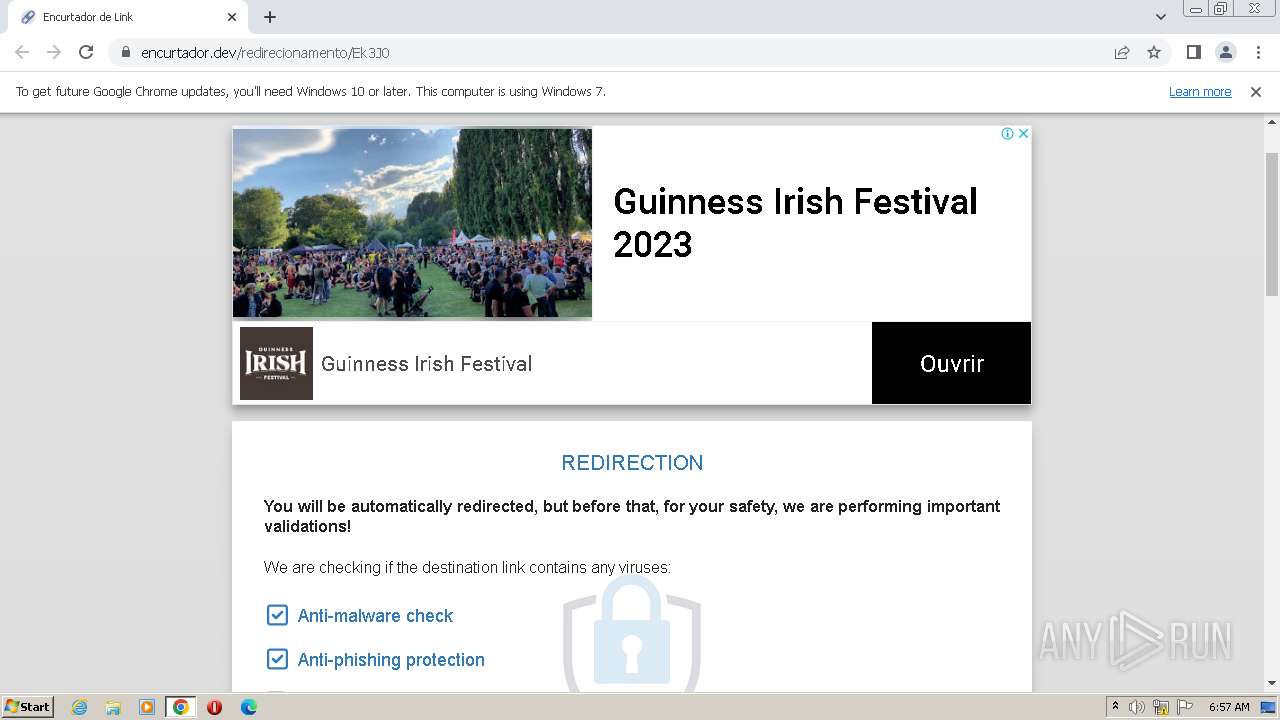
Task: Click the Anti-phishing protection label
Action: [x=391, y=660]
